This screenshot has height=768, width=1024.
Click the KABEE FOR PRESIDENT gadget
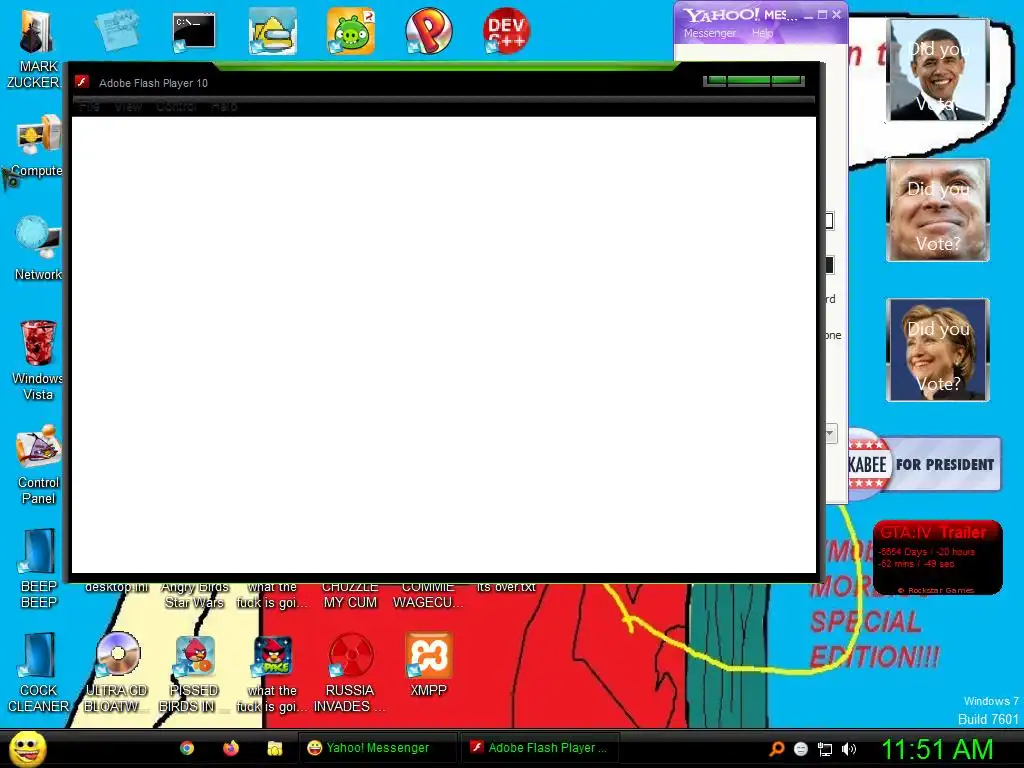pyautogui.click(x=924, y=464)
